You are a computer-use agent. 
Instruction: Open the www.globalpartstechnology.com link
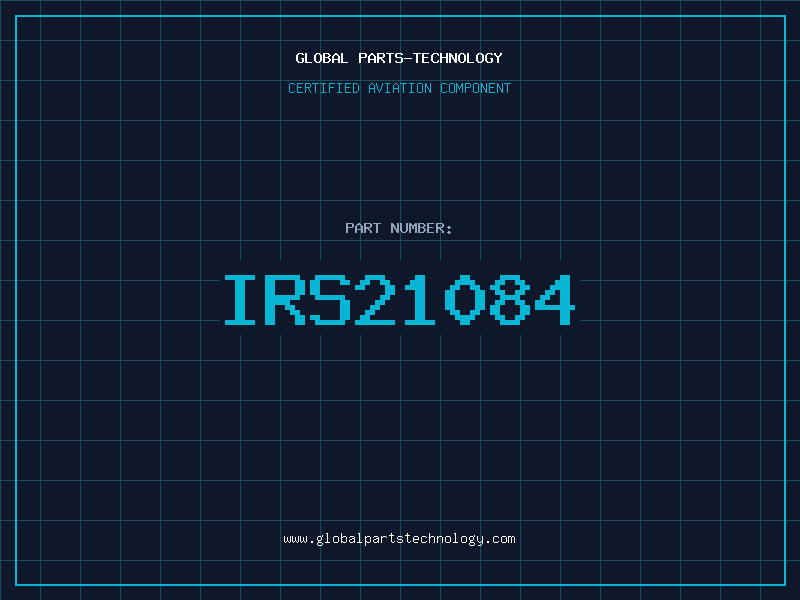[399, 539]
